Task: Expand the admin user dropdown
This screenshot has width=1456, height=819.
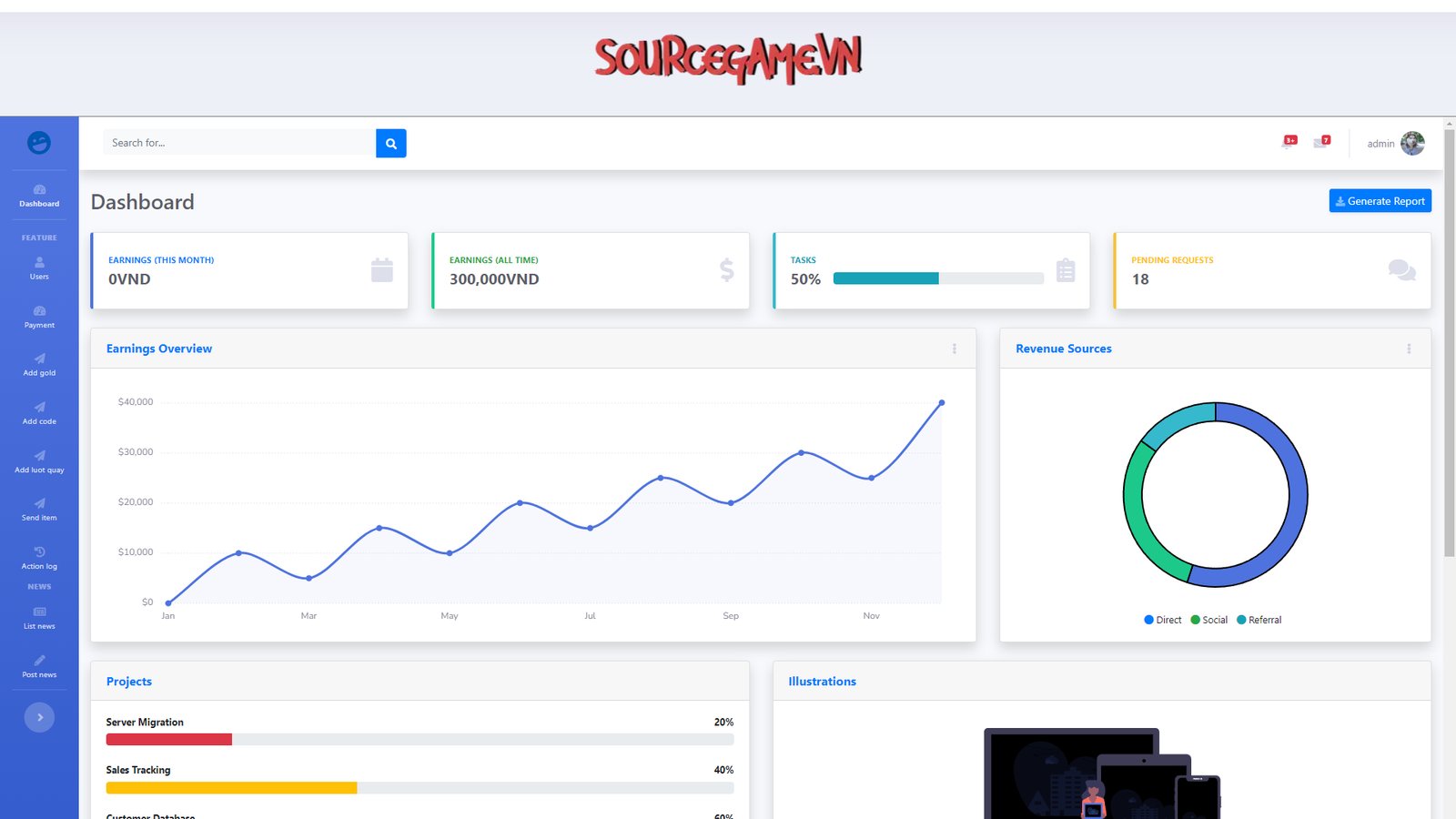Action: (x=1395, y=143)
